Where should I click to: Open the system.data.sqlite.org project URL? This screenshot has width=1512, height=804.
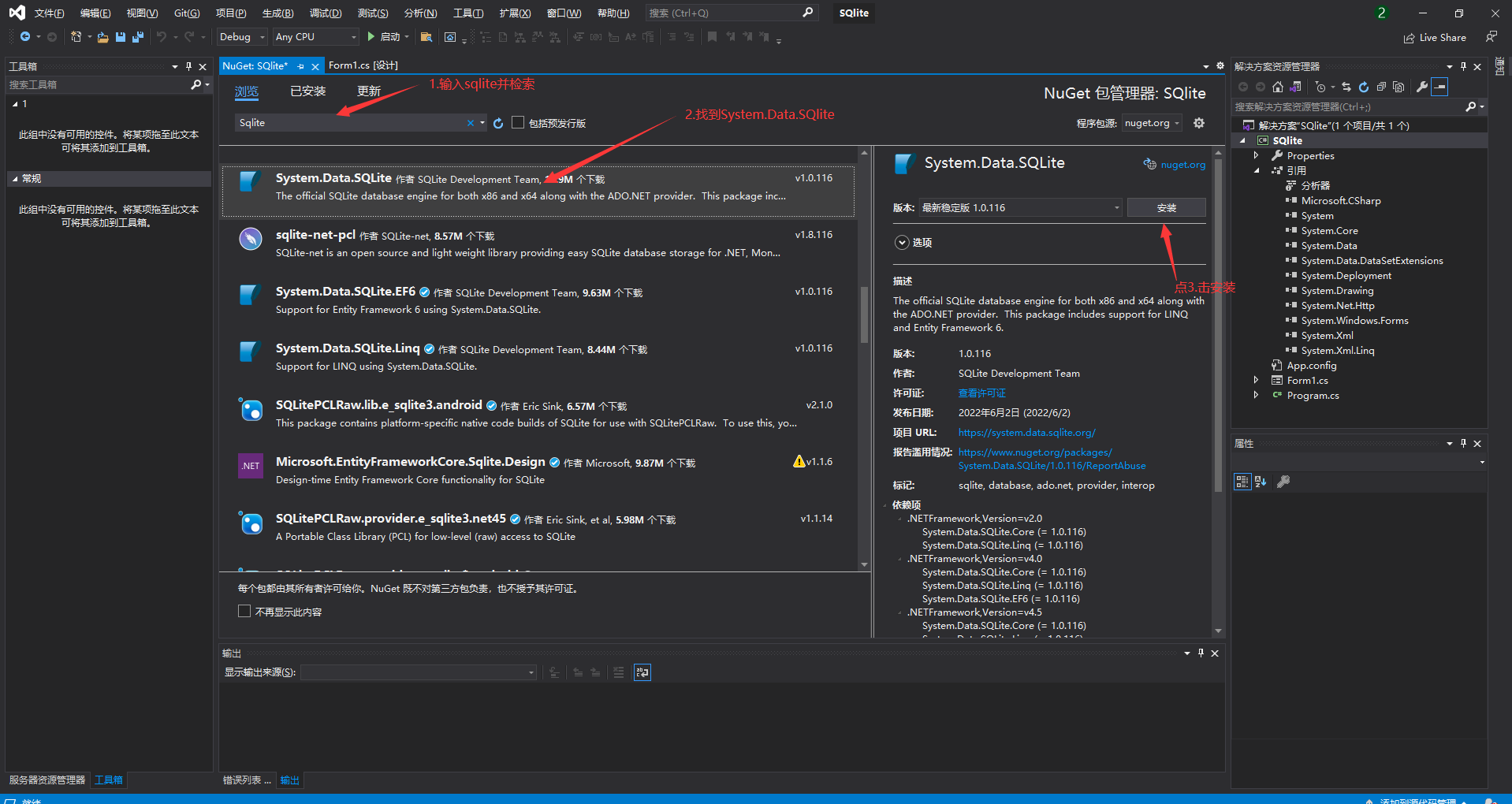pyautogui.click(x=1026, y=433)
